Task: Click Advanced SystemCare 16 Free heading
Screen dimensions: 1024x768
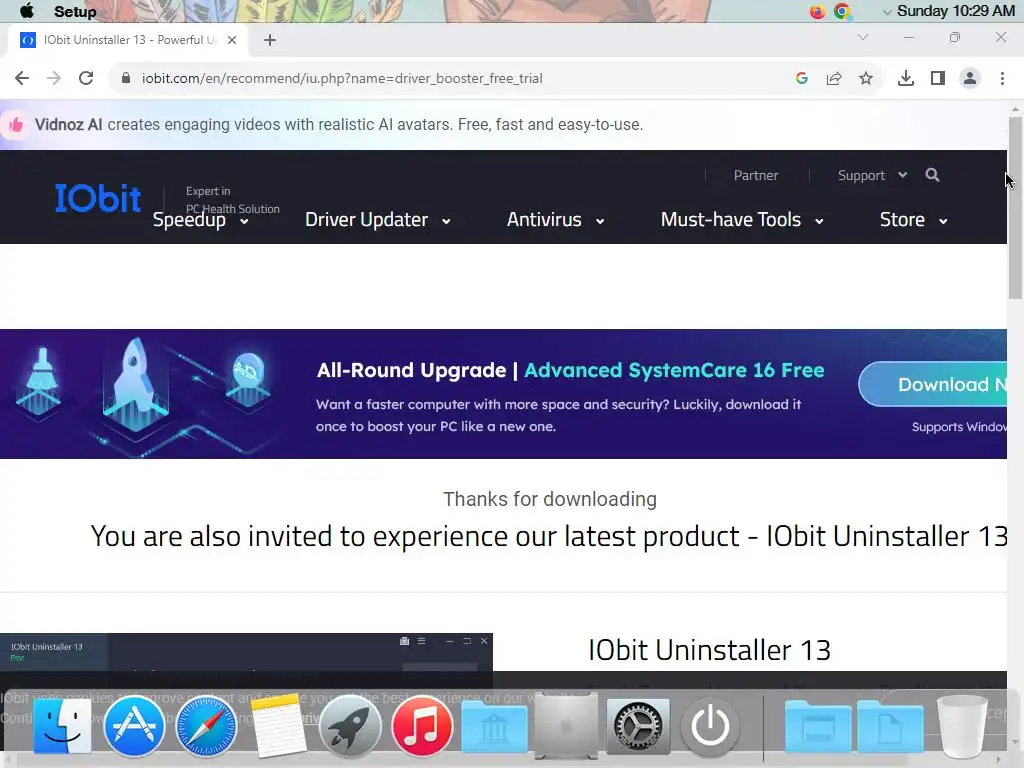Action: pyautogui.click(x=674, y=370)
